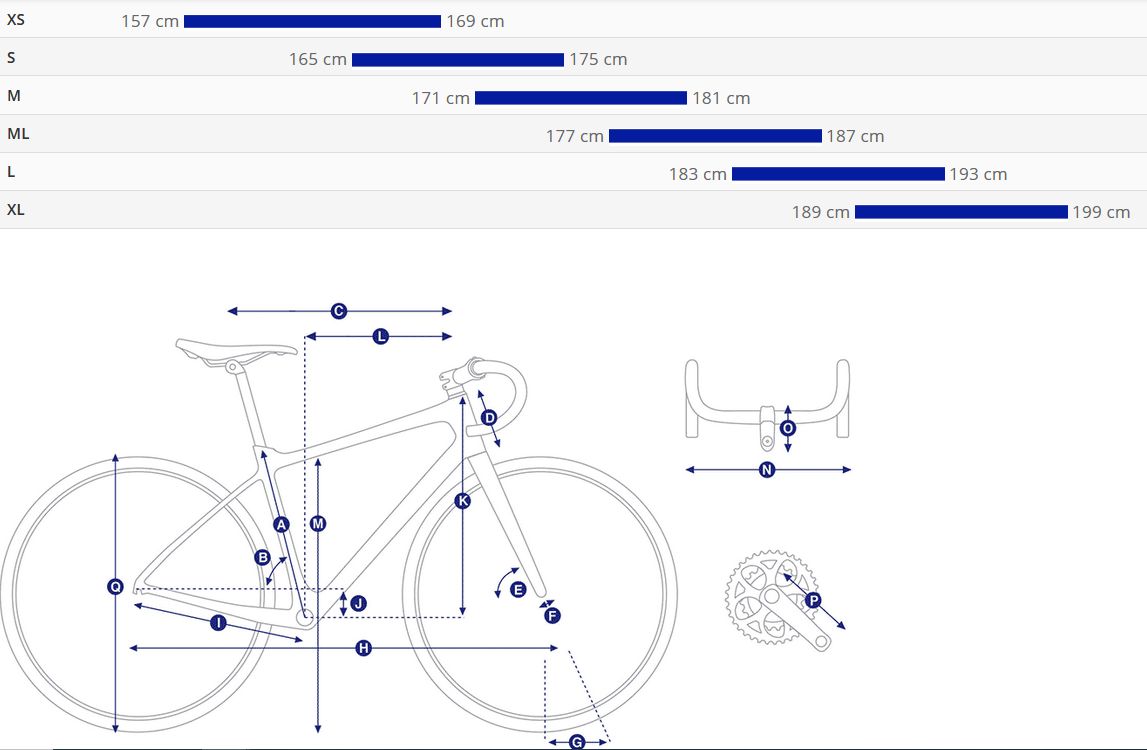Select the I chainstay marker
Screen dimensions: 1147x750
pos(218,623)
